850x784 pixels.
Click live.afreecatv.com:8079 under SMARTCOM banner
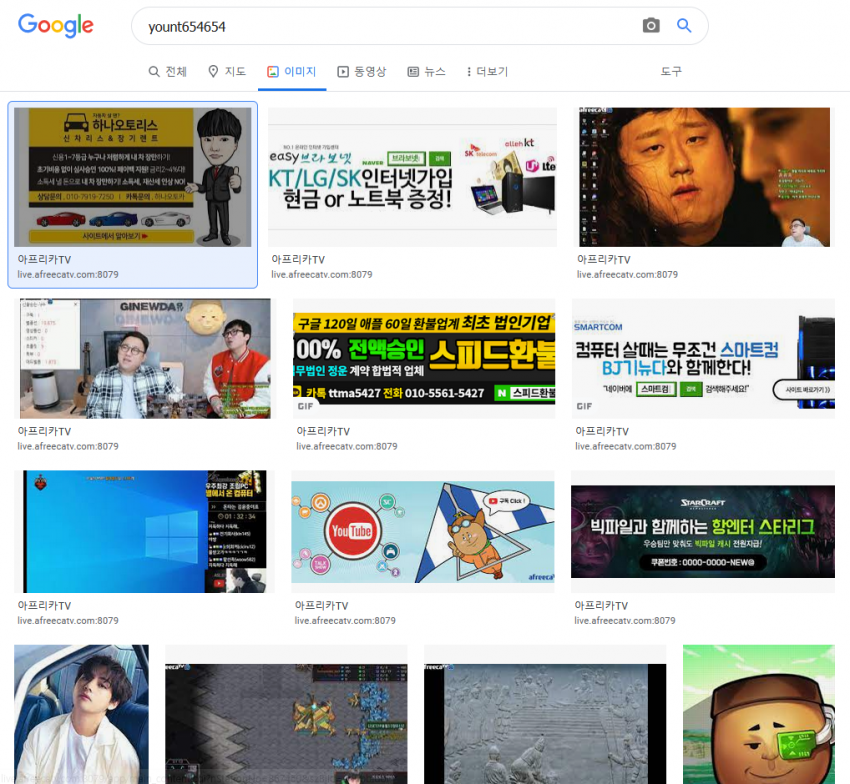click(x=626, y=446)
